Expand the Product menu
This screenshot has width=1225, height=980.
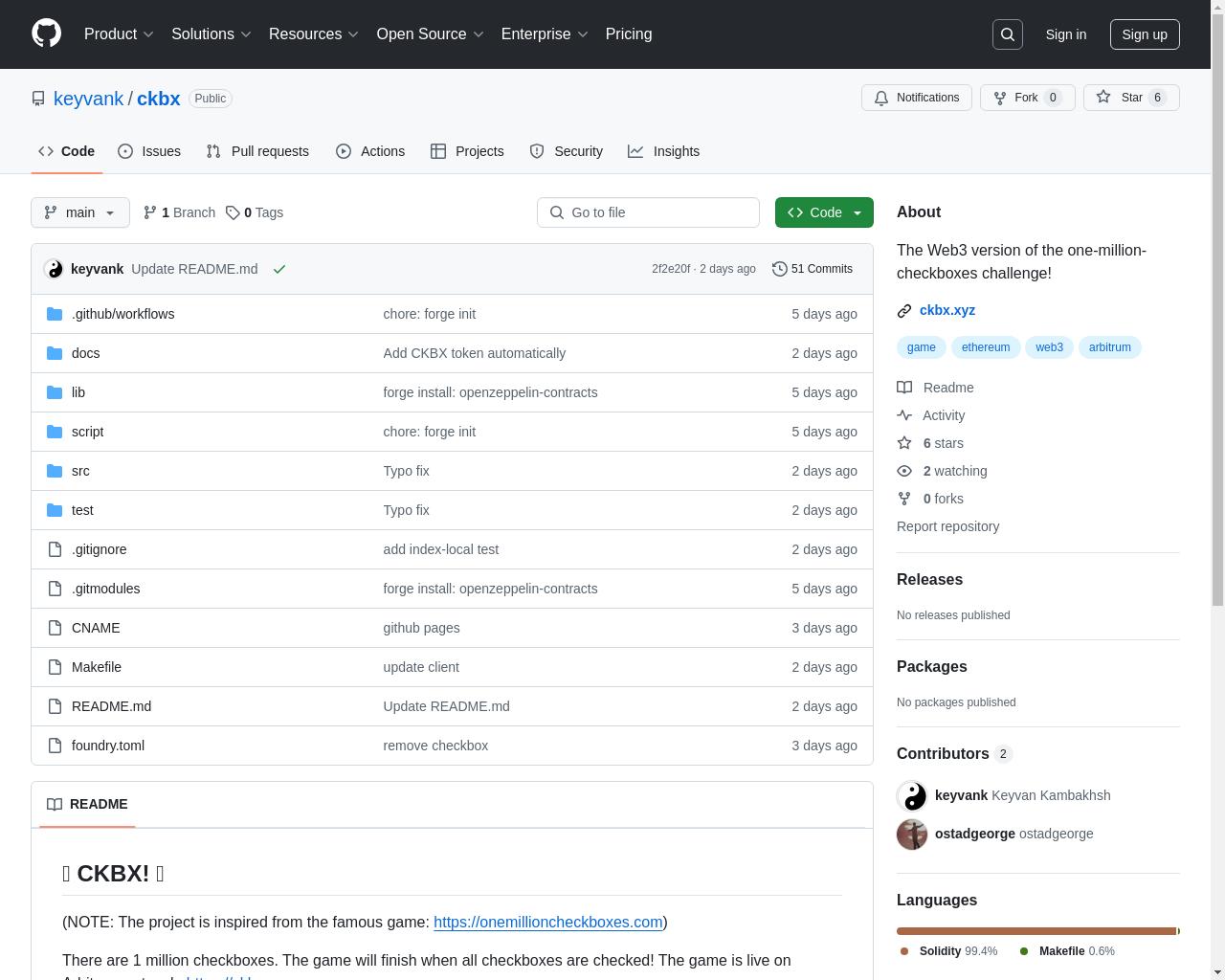(x=119, y=34)
